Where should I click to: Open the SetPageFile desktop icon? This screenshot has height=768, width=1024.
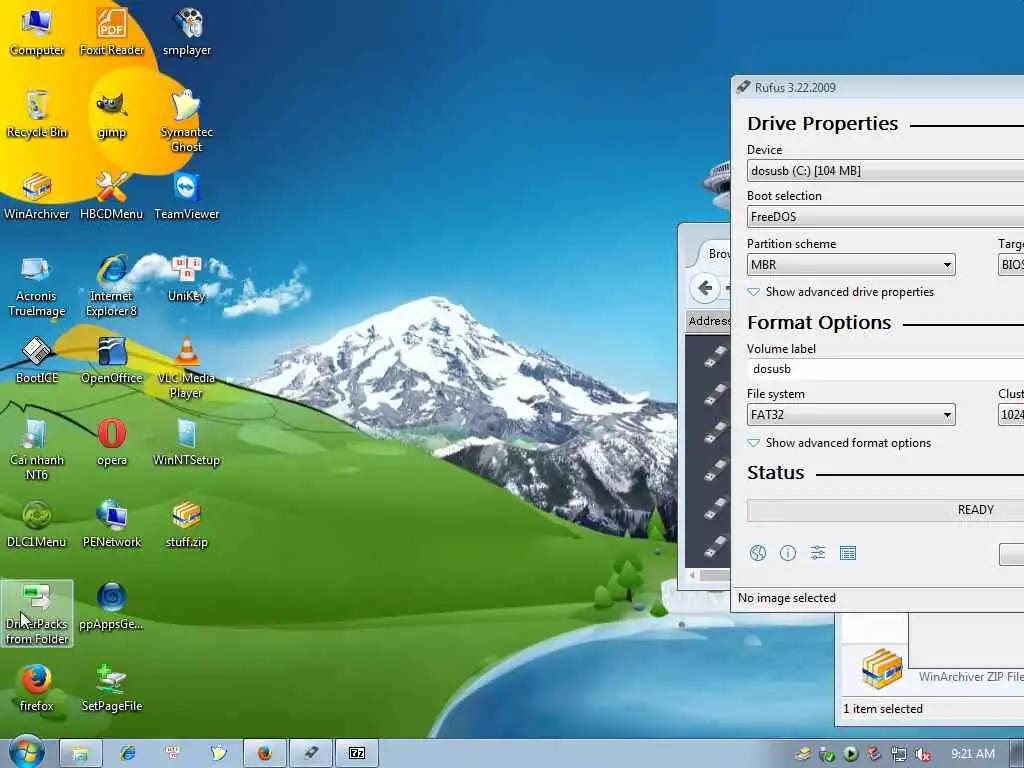point(112,688)
